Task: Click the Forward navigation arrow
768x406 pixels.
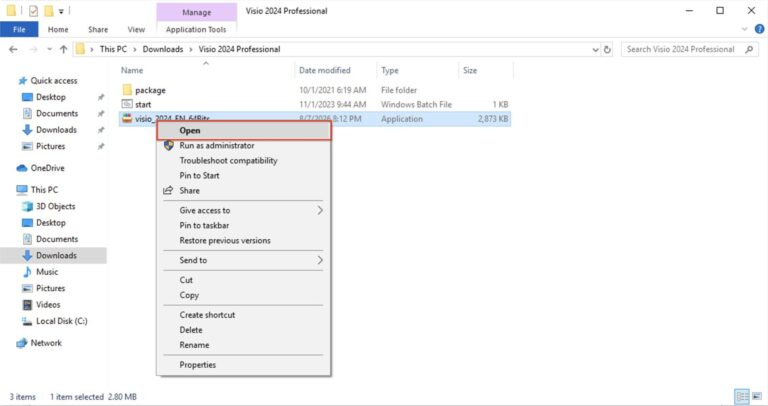Action: point(33,49)
